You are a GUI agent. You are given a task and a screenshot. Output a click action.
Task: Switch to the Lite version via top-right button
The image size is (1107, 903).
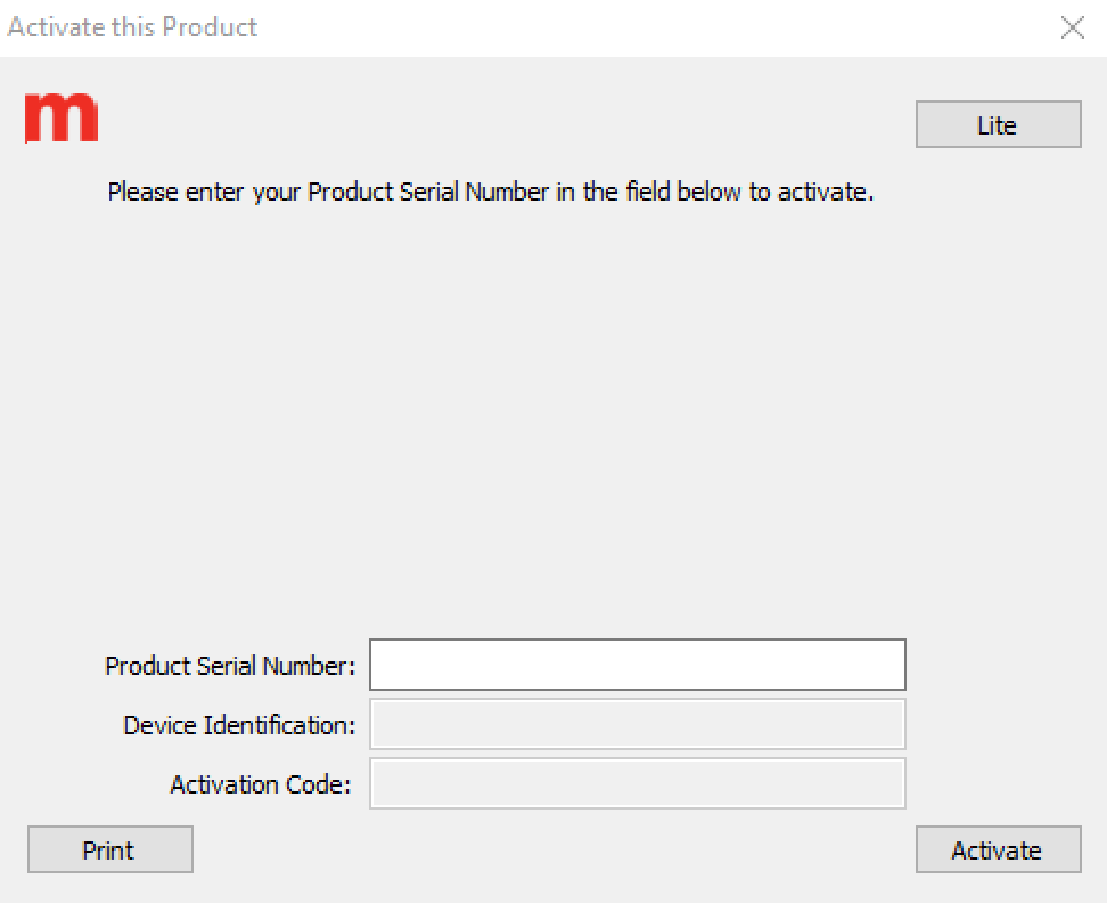pos(998,125)
